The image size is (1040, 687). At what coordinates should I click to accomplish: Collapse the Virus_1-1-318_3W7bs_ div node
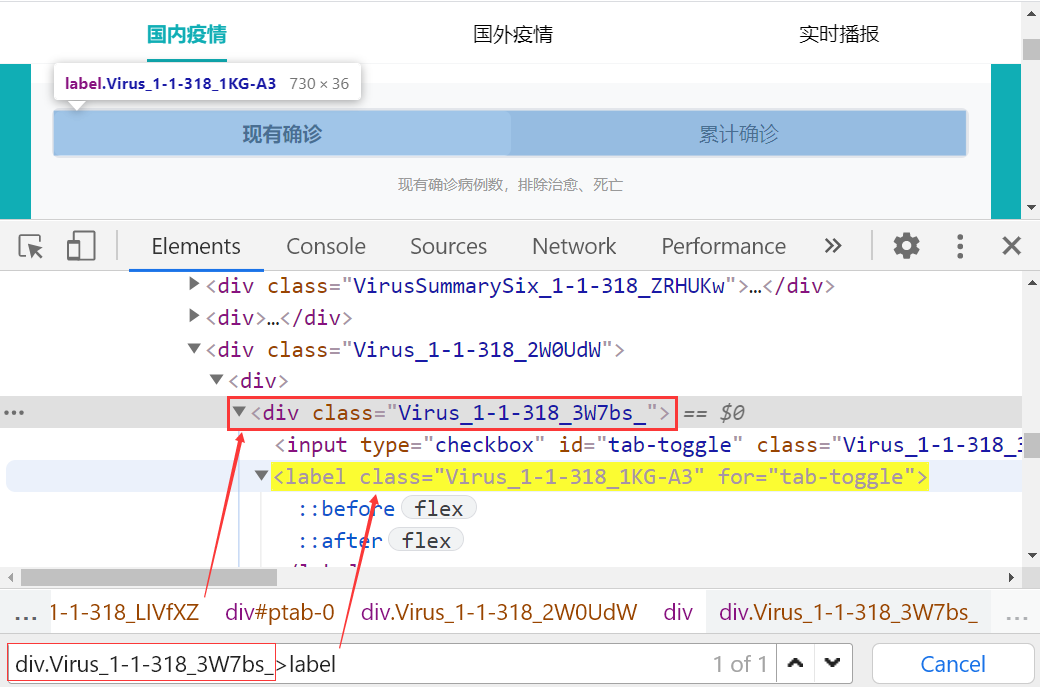point(239,412)
